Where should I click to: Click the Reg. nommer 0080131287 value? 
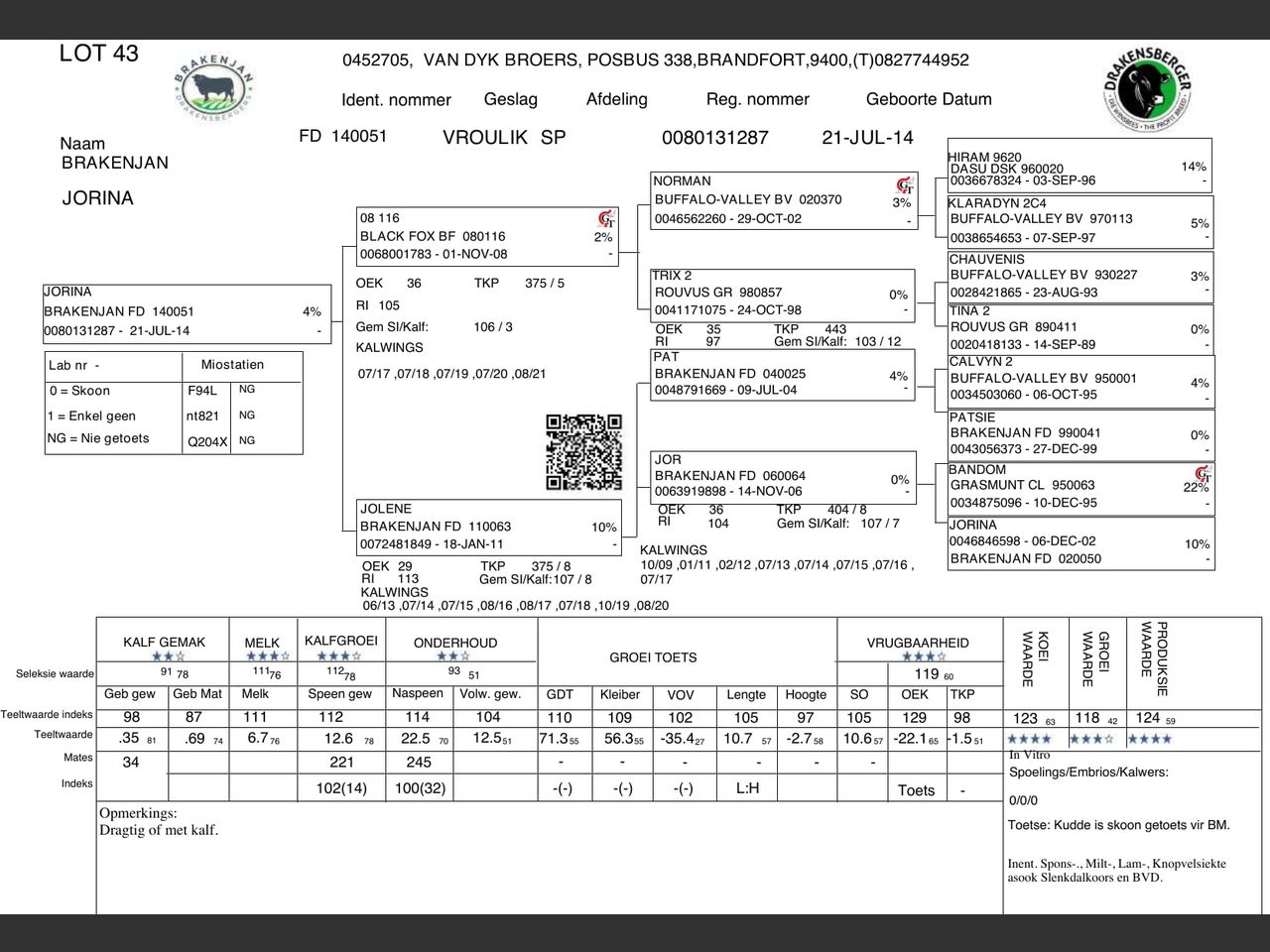(x=714, y=138)
